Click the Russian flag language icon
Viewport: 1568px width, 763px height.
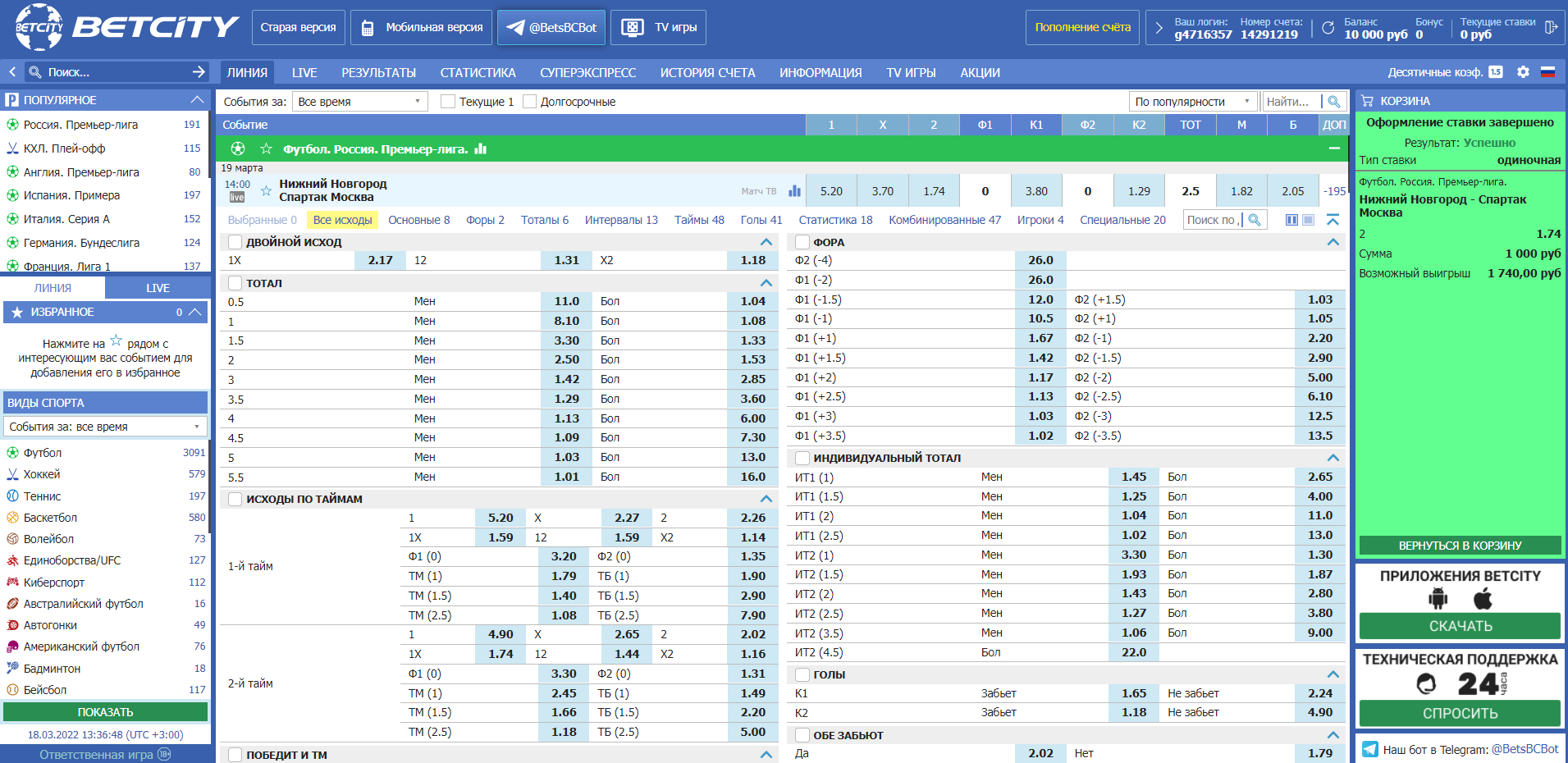click(x=1547, y=72)
